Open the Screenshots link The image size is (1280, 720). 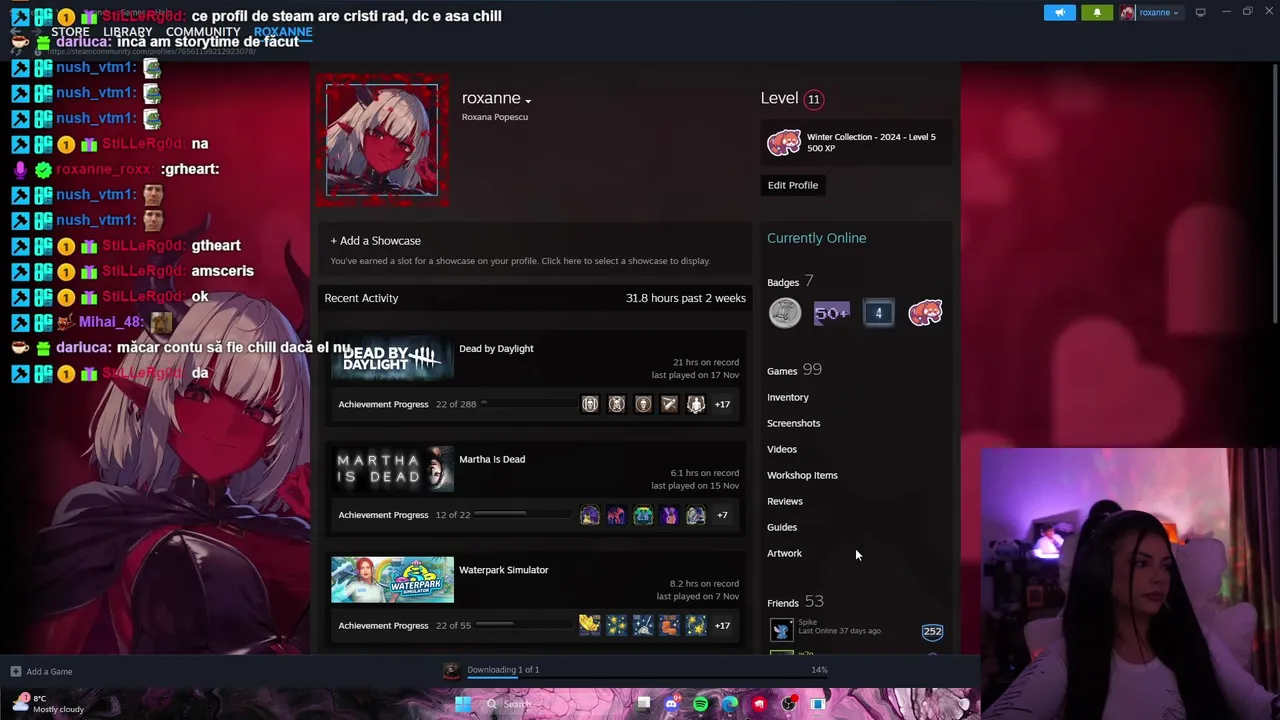tap(794, 423)
